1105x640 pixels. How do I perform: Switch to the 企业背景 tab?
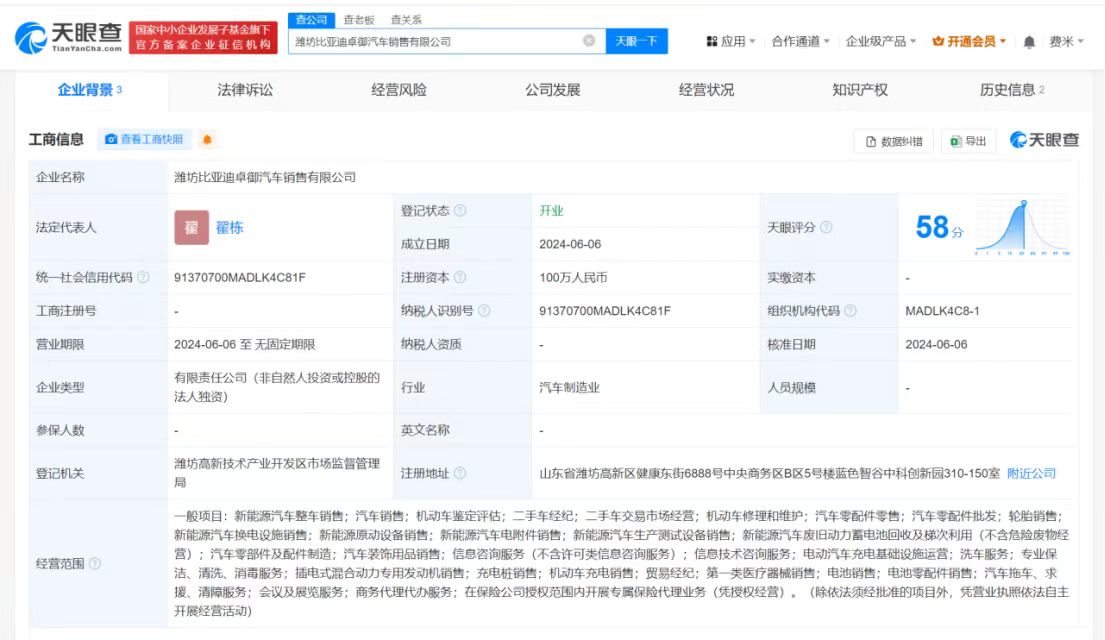89,90
